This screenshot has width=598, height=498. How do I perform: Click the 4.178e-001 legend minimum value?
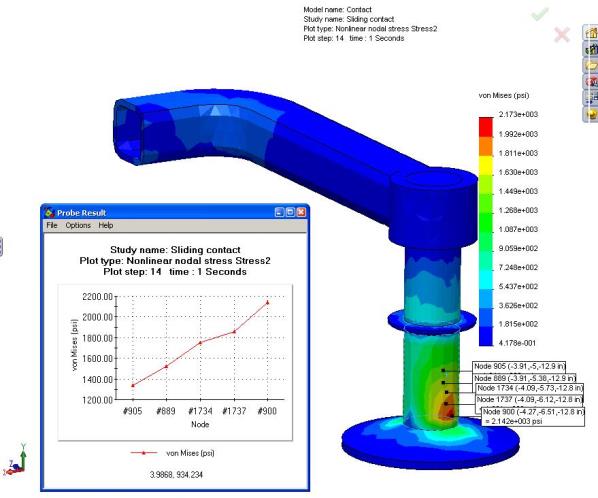coord(517,343)
